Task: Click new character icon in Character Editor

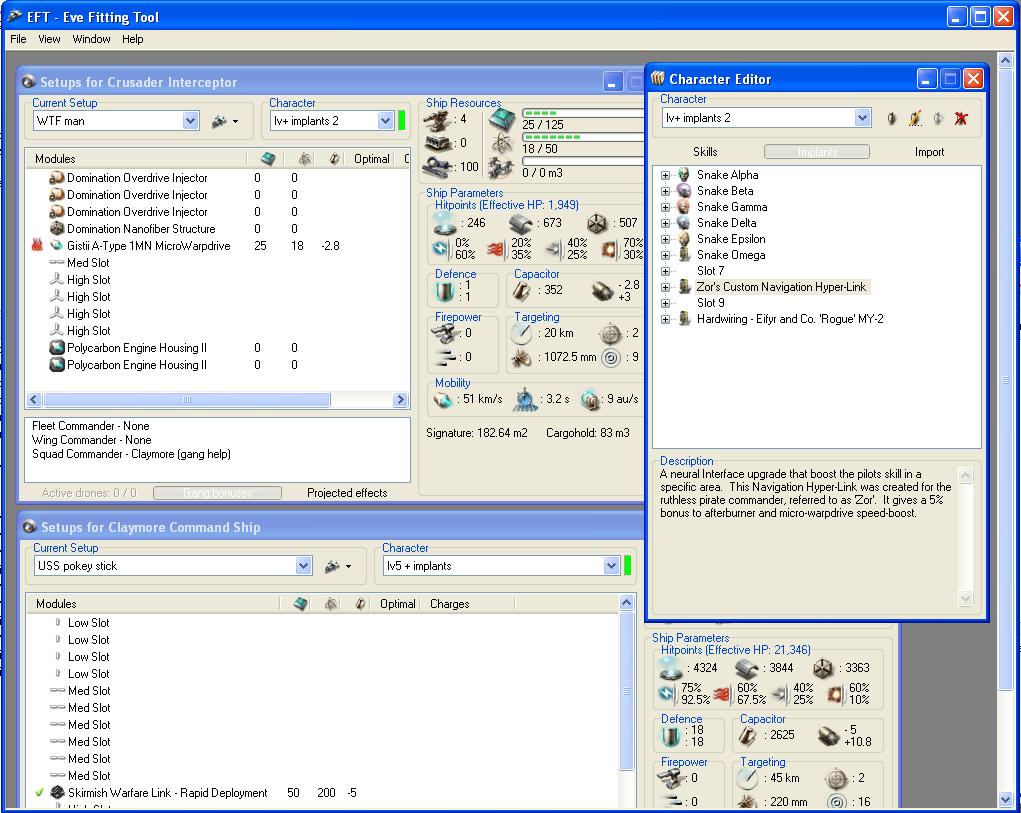Action: click(891, 118)
